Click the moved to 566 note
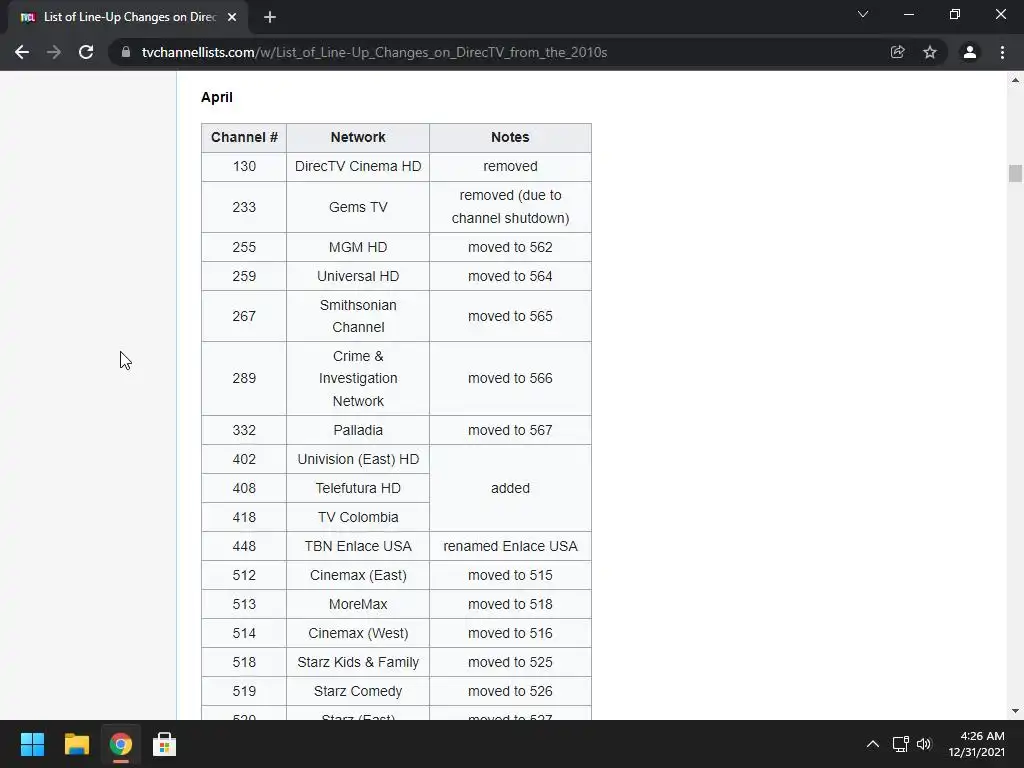This screenshot has width=1024, height=768. pyautogui.click(x=510, y=379)
